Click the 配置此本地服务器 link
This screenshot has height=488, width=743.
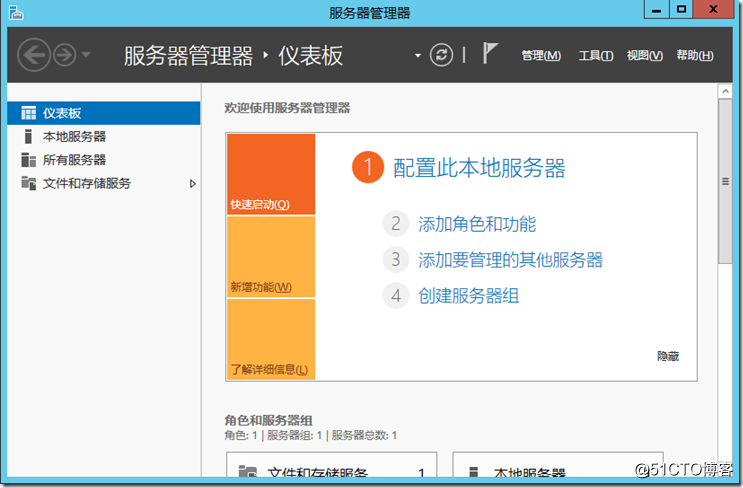tap(479, 168)
